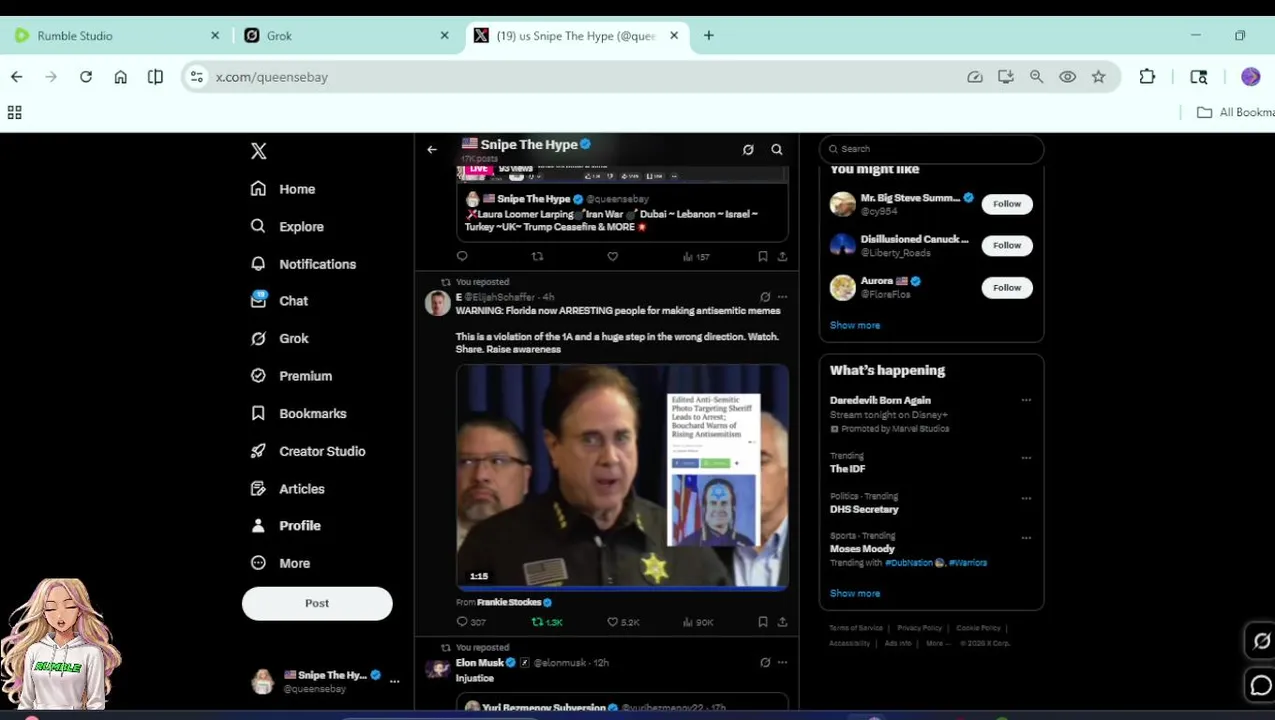This screenshot has width=1275, height=720.
Task: Open All Bookmarks folder
Action: pyautogui.click(x=1236, y=112)
